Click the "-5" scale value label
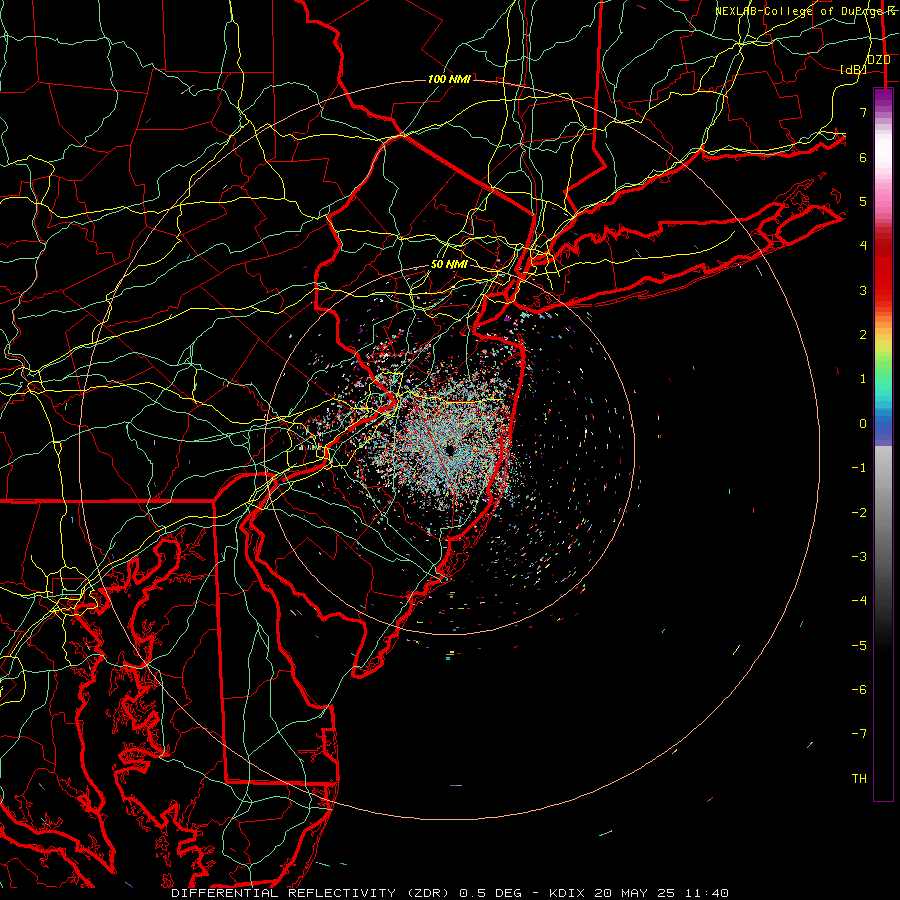 [859, 645]
